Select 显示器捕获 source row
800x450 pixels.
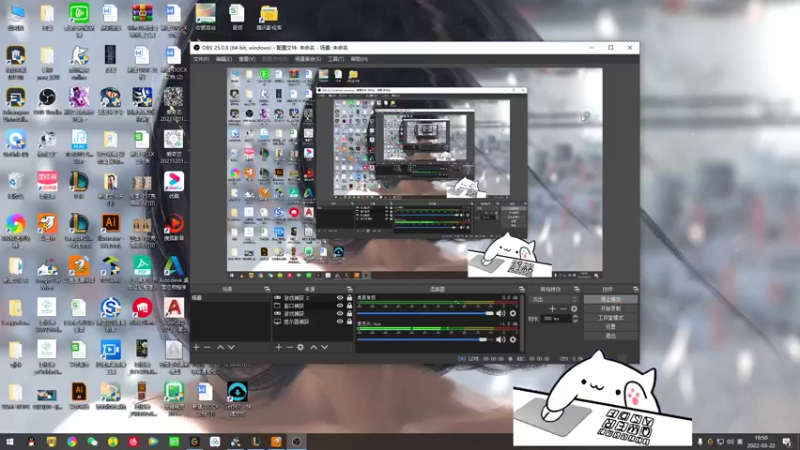pyautogui.click(x=313, y=321)
